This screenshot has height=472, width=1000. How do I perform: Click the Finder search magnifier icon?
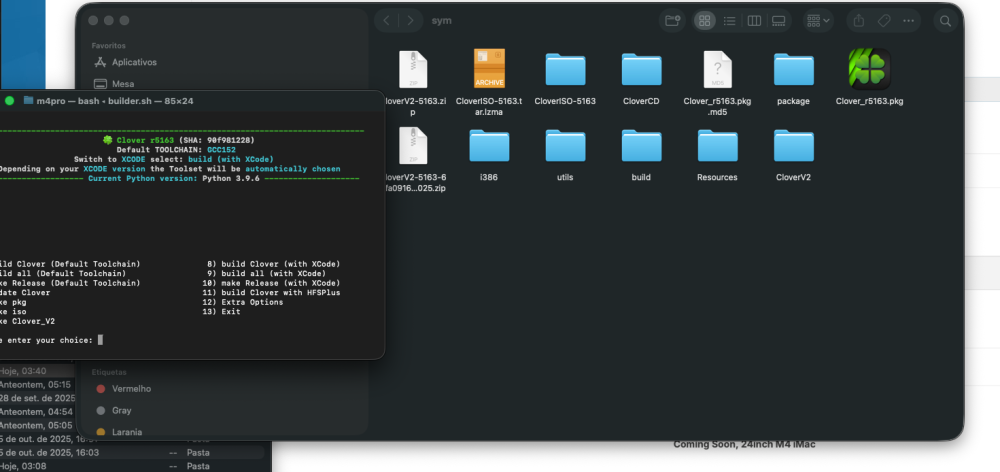(x=945, y=20)
